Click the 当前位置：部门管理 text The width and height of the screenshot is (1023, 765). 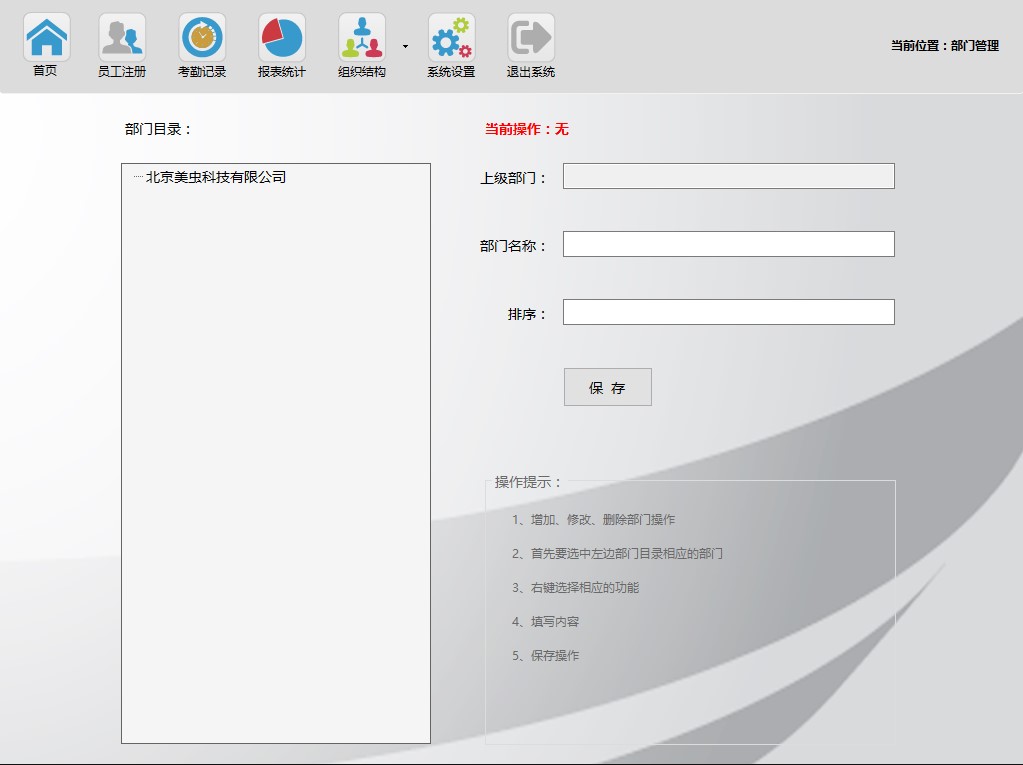945,46
